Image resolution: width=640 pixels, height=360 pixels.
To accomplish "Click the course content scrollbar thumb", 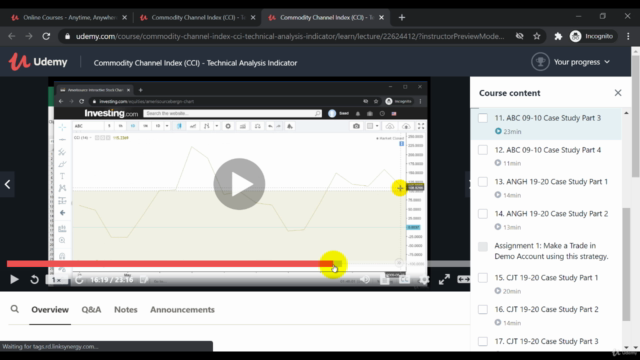I will (627, 264).
